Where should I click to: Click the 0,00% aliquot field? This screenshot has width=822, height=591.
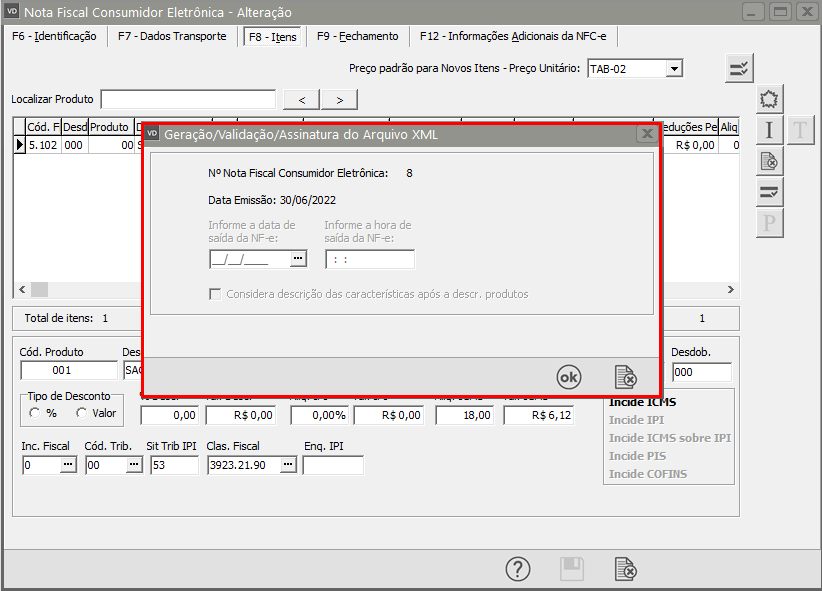[x=319, y=415]
